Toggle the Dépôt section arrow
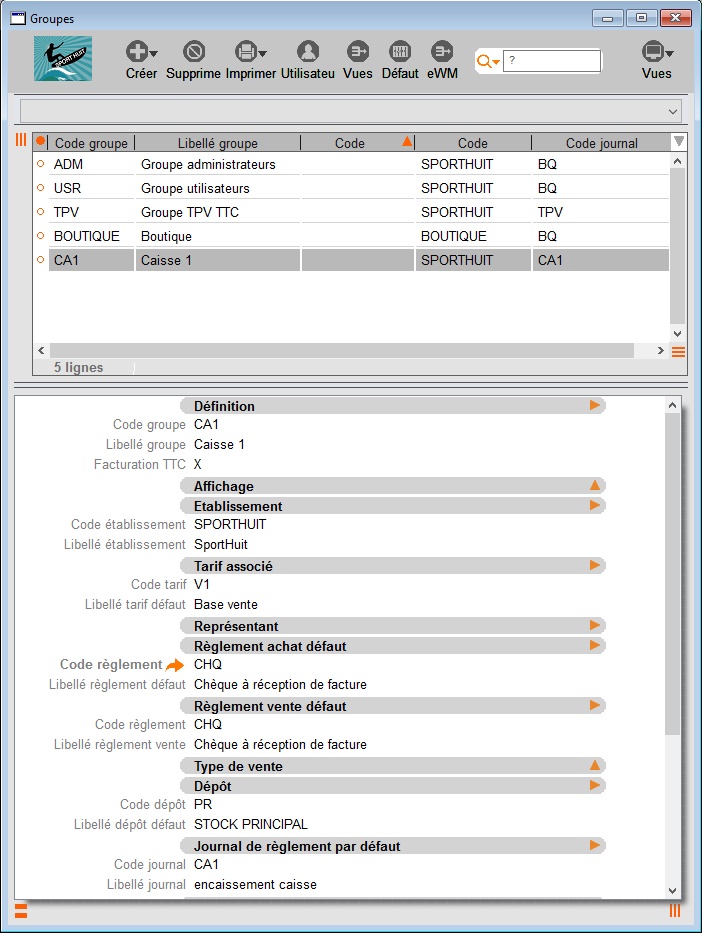702x933 pixels. click(x=594, y=785)
